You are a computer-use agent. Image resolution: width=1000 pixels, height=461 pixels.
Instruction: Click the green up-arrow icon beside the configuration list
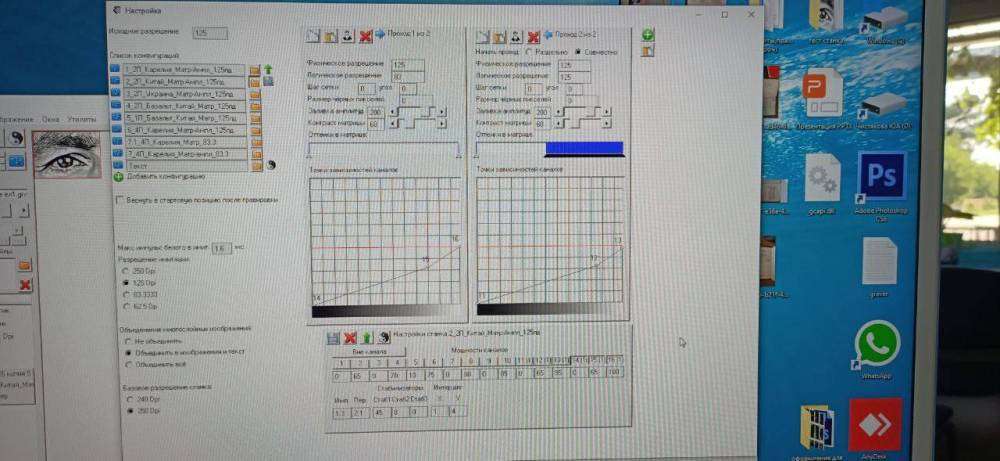pyautogui.click(x=268, y=68)
